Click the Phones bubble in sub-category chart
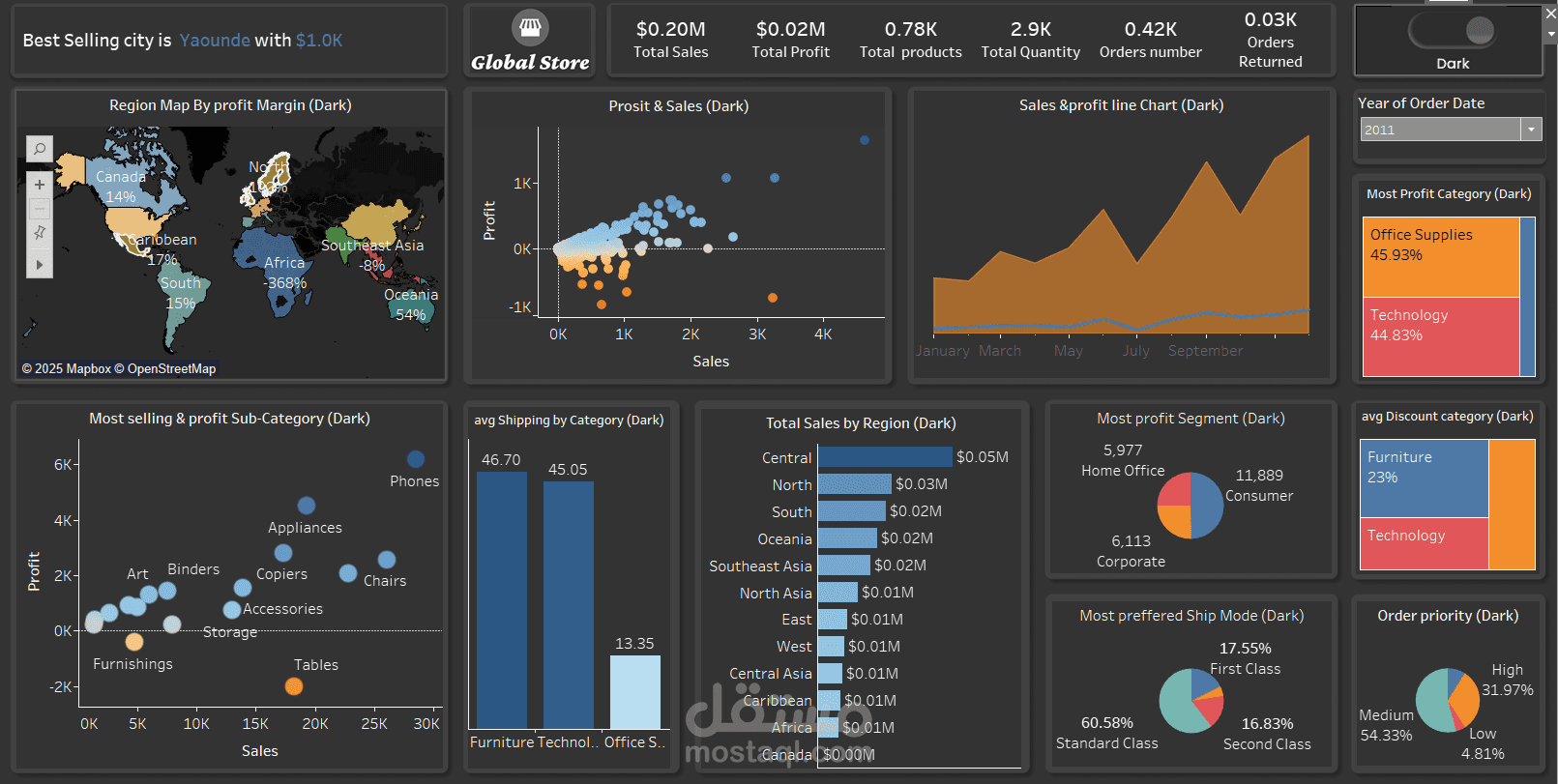1558x784 pixels. (416, 459)
